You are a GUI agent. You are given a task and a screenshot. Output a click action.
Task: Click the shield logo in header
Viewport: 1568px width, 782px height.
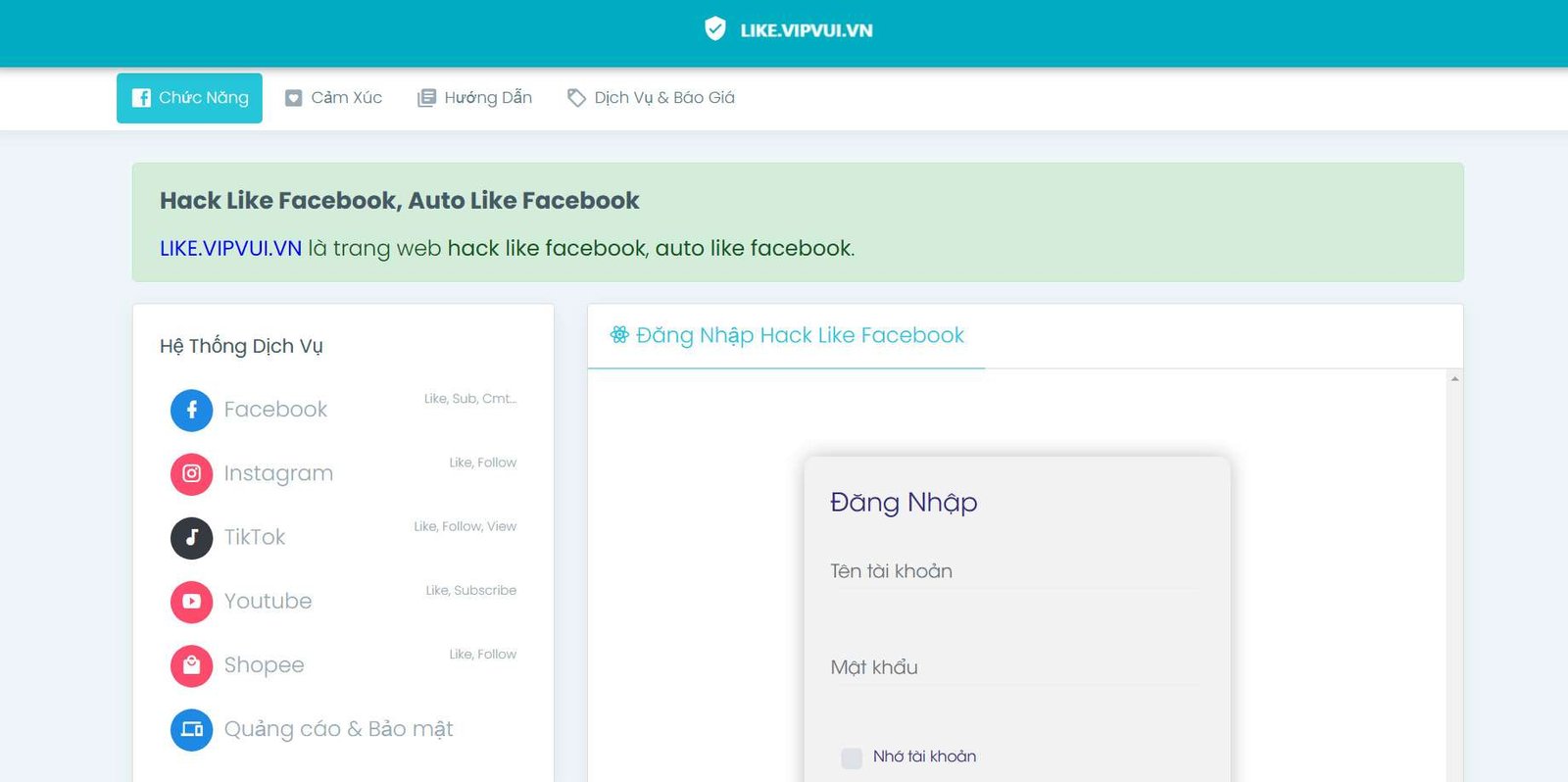click(715, 29)
